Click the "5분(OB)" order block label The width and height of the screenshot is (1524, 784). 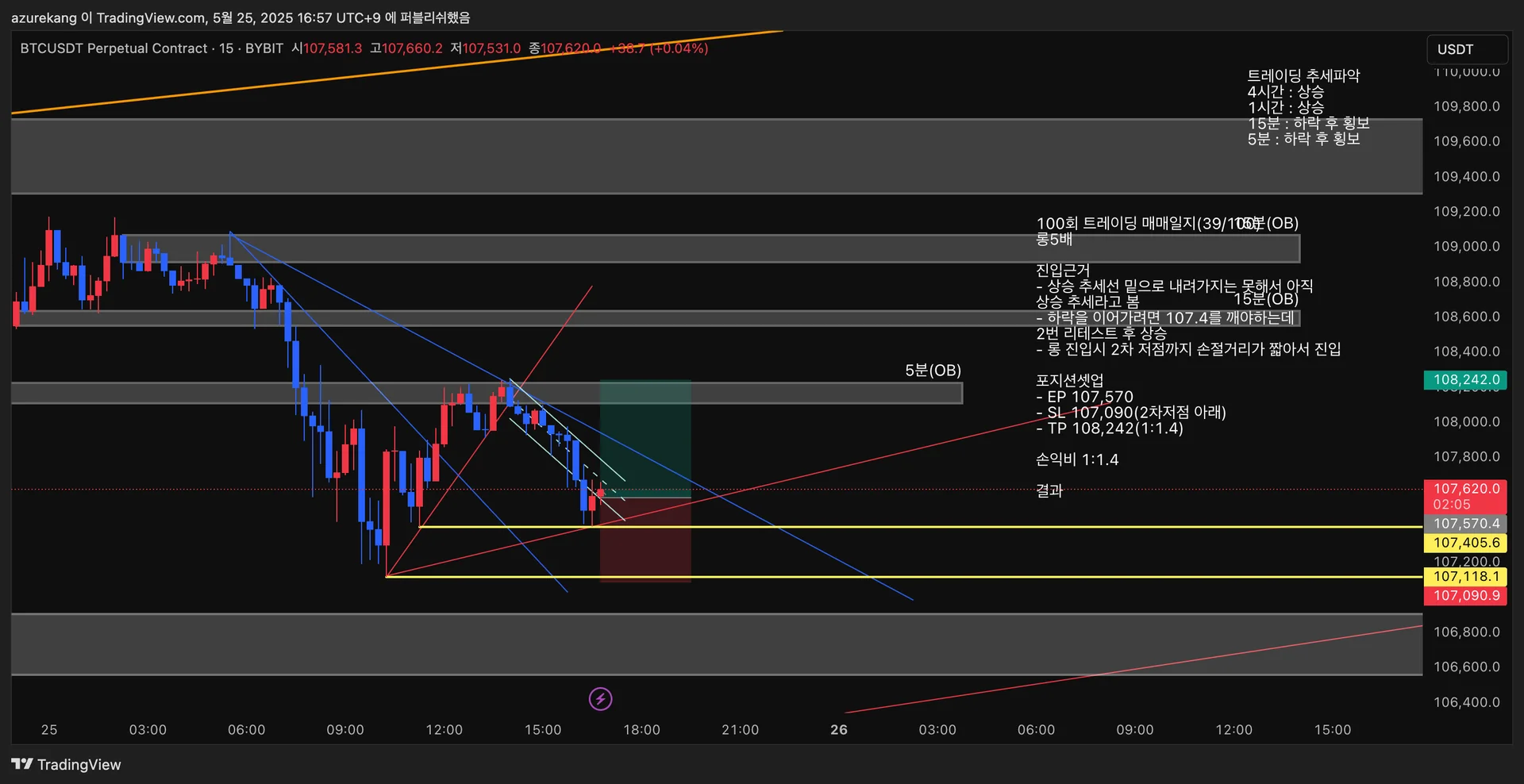pos(933,371)
